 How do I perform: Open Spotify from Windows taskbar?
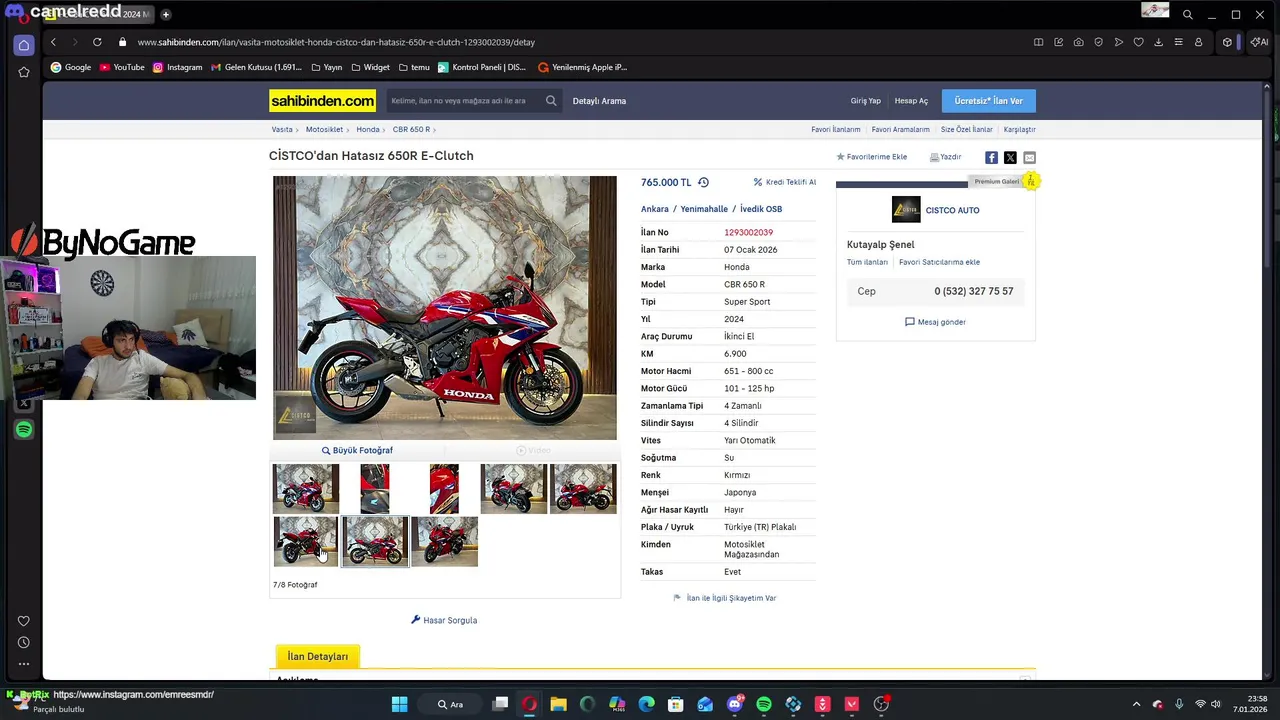click(x=764, y=704)
